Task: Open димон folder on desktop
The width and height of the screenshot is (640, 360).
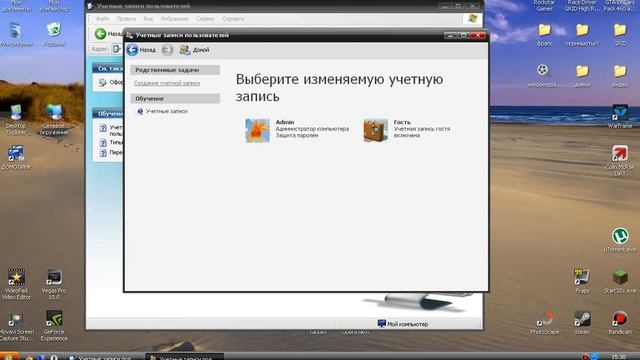Action: coord(582,71)
